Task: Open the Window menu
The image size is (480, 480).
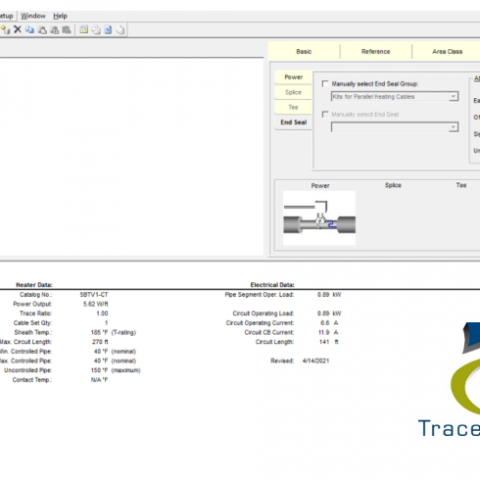Action: 33,16
